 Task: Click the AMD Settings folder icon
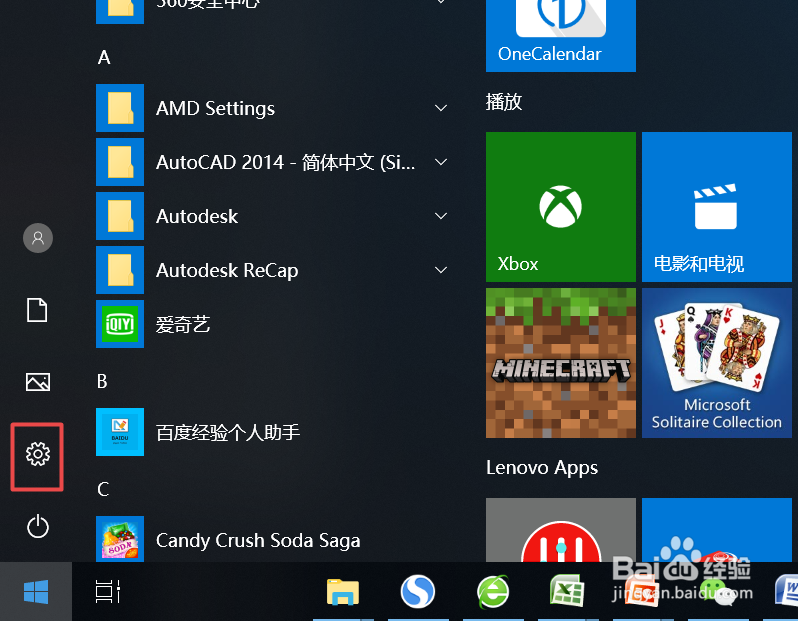[120, 108]
